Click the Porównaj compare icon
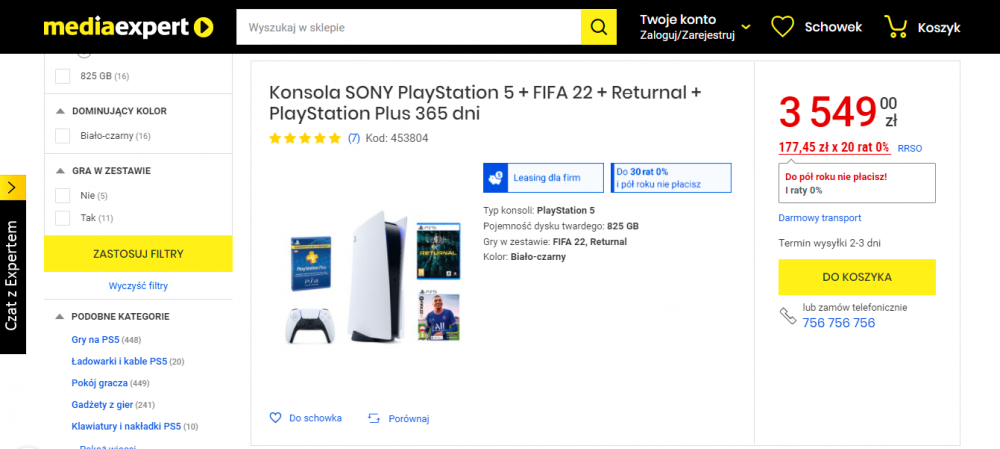This screenshot has height=449, width=1000. [374, 419]
